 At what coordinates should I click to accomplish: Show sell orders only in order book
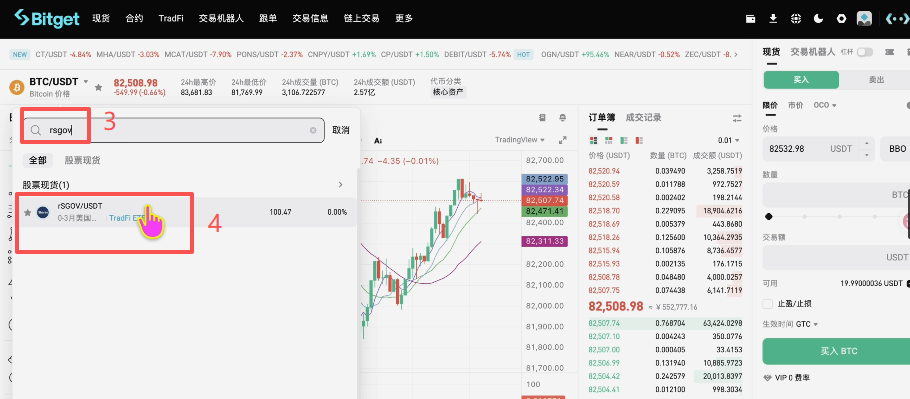click(639, 140)
